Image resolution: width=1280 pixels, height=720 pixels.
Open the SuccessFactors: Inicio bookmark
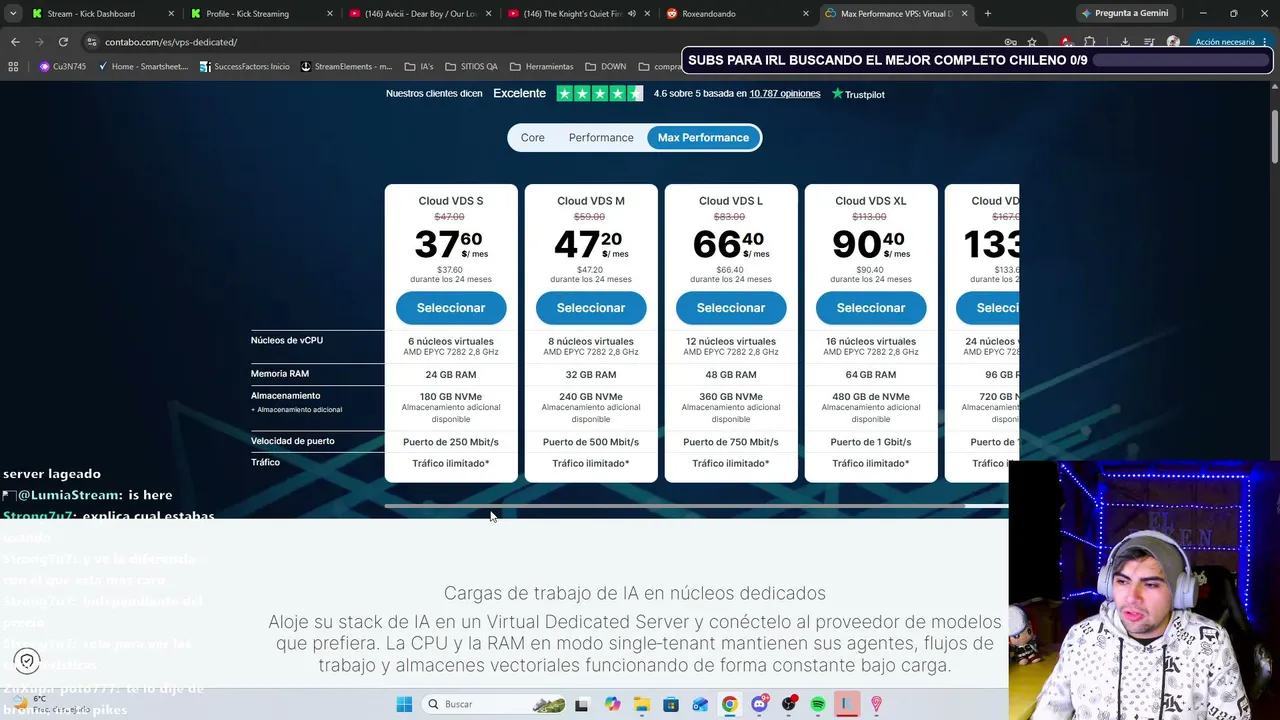click(244, 67)
